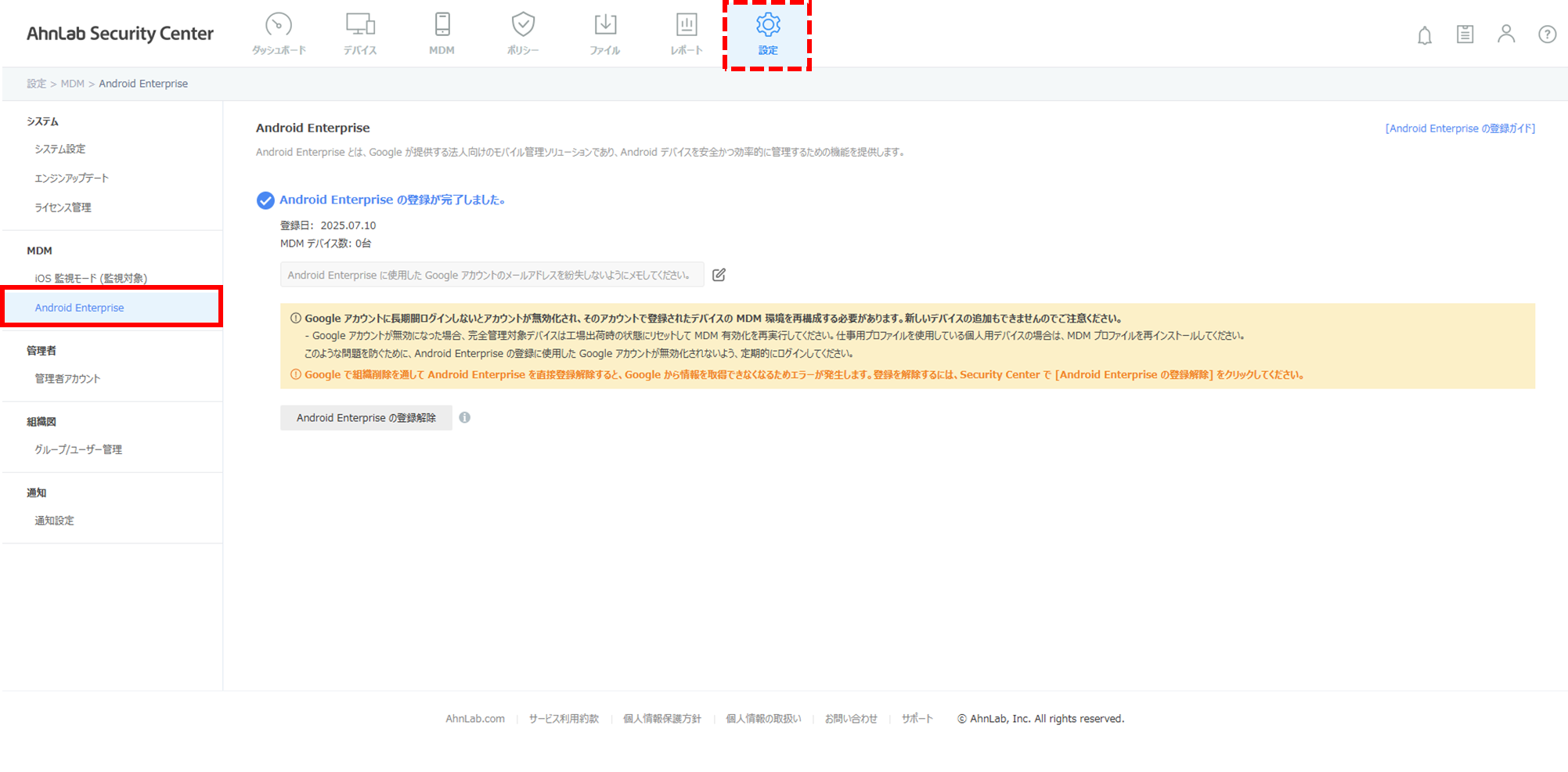
Task: Click the notes list icon in header
Action: point(1465,34)
